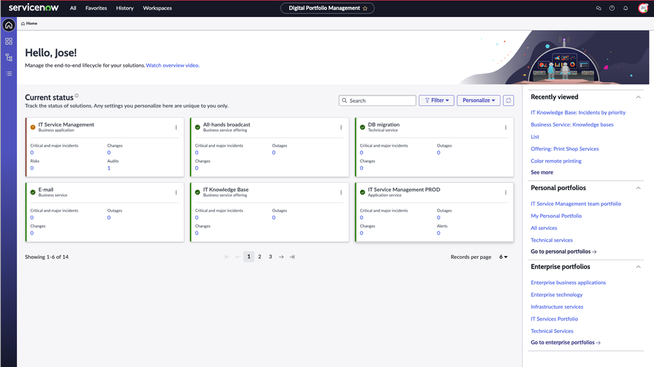This screenshot has width=654, height=367.
Task: Click the Watch overview video link
Action: click(172, 65)
